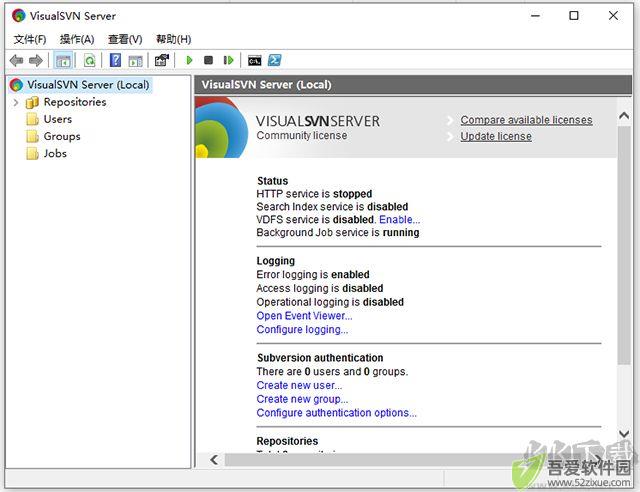Image resolution: width=640 pixels, height=492 pixels.
Task: Click the 'Logging' section heading
Action: click(x=276, y=261)
